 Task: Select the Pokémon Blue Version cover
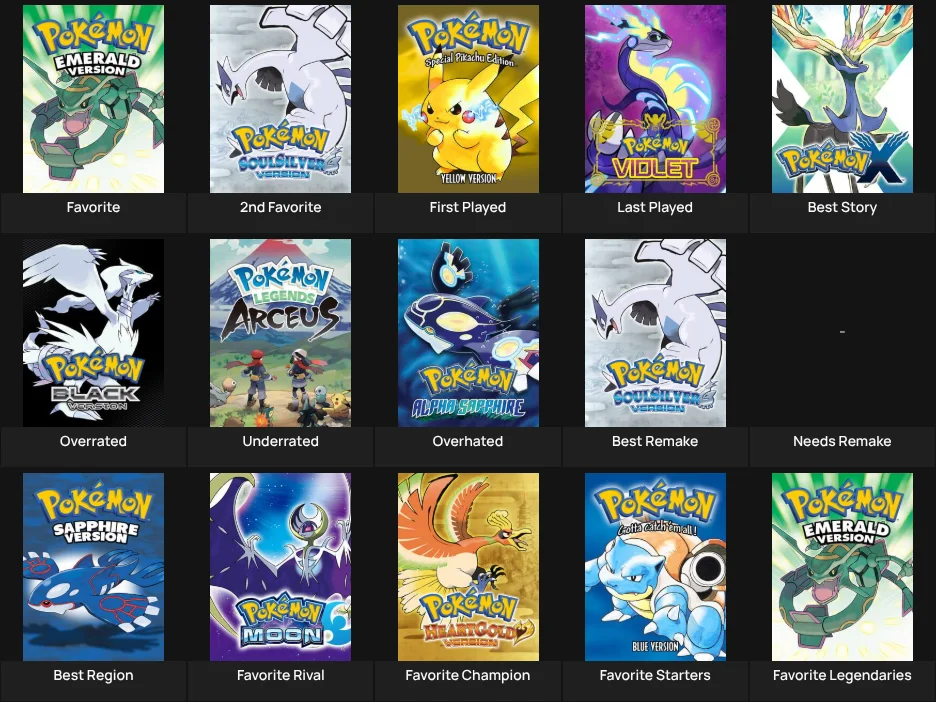click(x=655, y=567)
